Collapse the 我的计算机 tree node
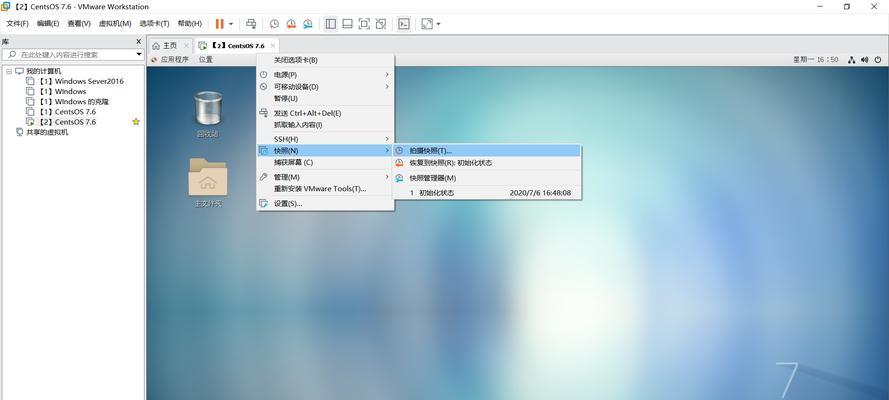The image size is (889, 400). click(x=9, y=71)
